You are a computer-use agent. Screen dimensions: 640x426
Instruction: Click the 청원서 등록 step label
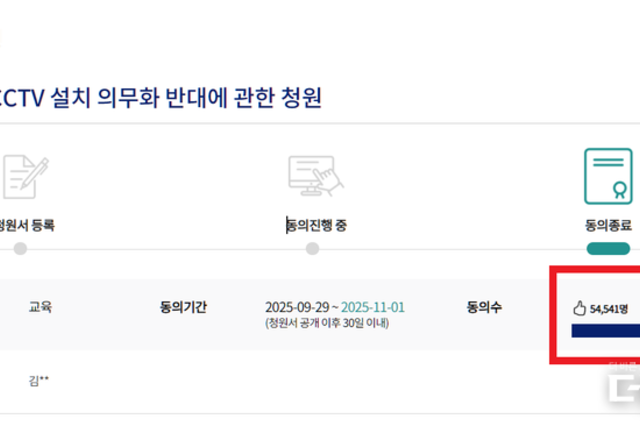click(27, 226)
